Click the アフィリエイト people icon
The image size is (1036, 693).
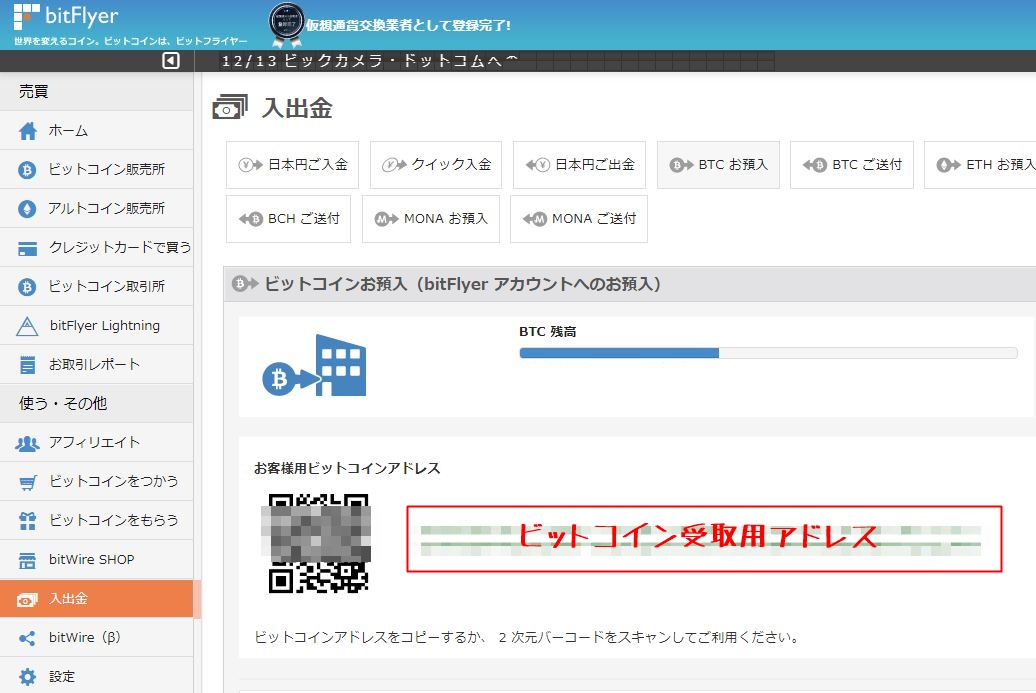[x=27, y=443]
